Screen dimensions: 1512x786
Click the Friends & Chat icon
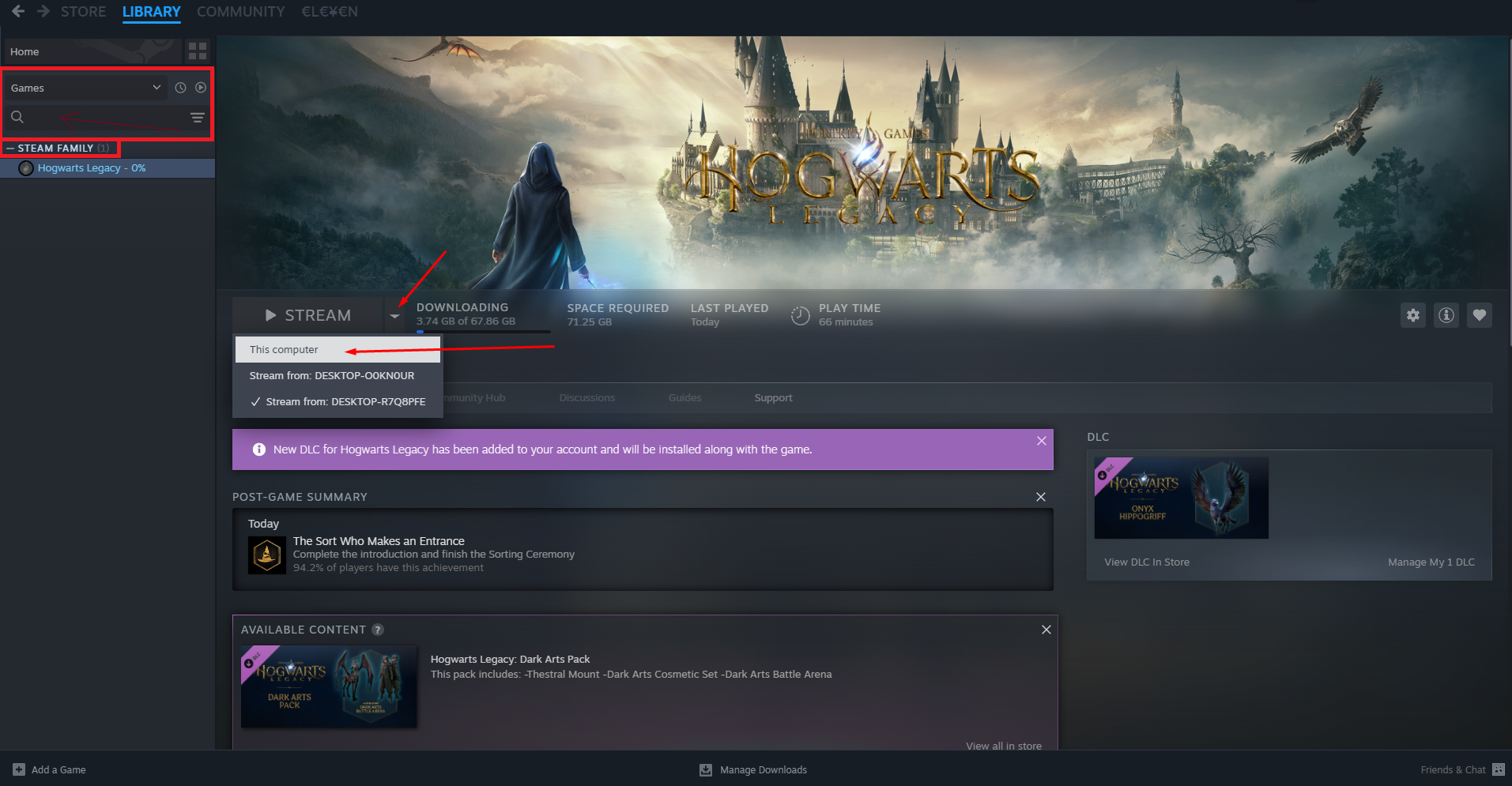(x=1499, y=769)
